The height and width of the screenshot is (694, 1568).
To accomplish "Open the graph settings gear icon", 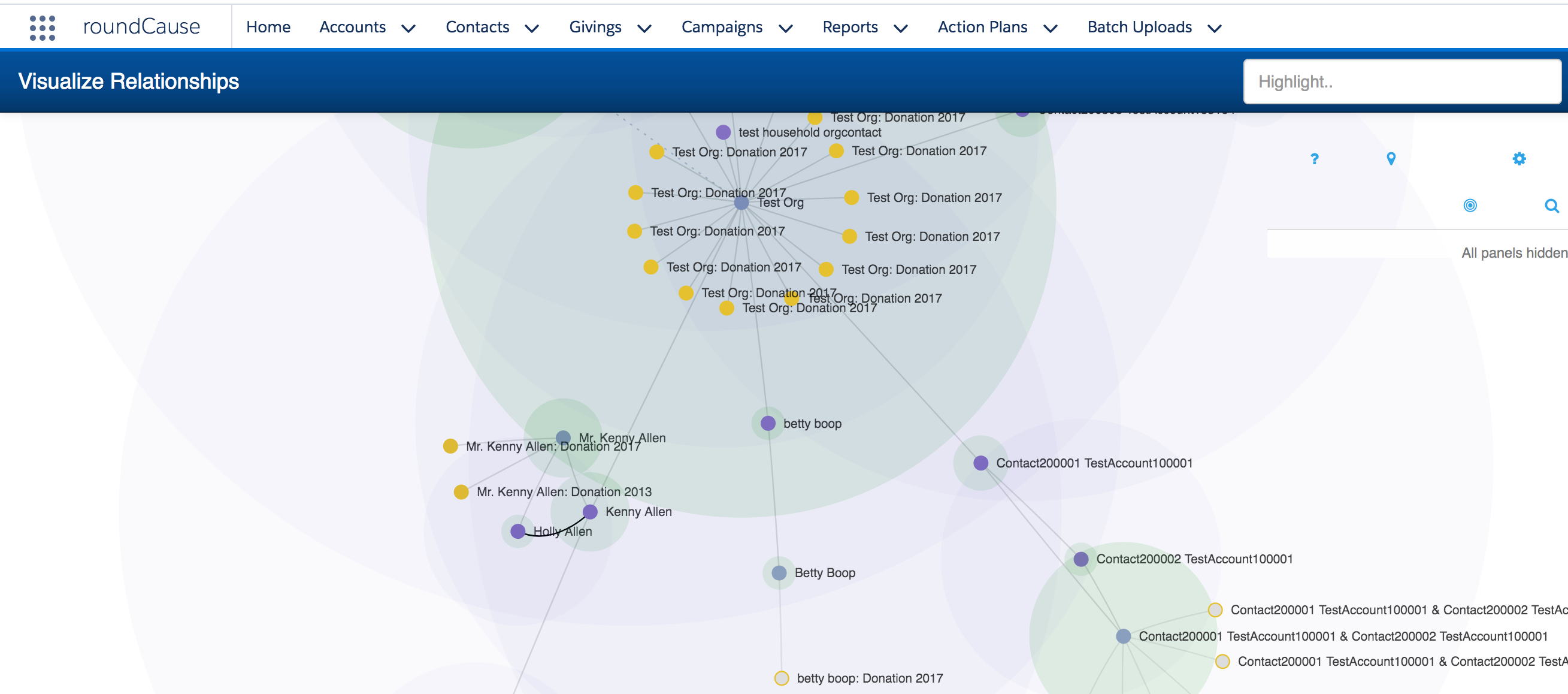I will point(1519,159).
